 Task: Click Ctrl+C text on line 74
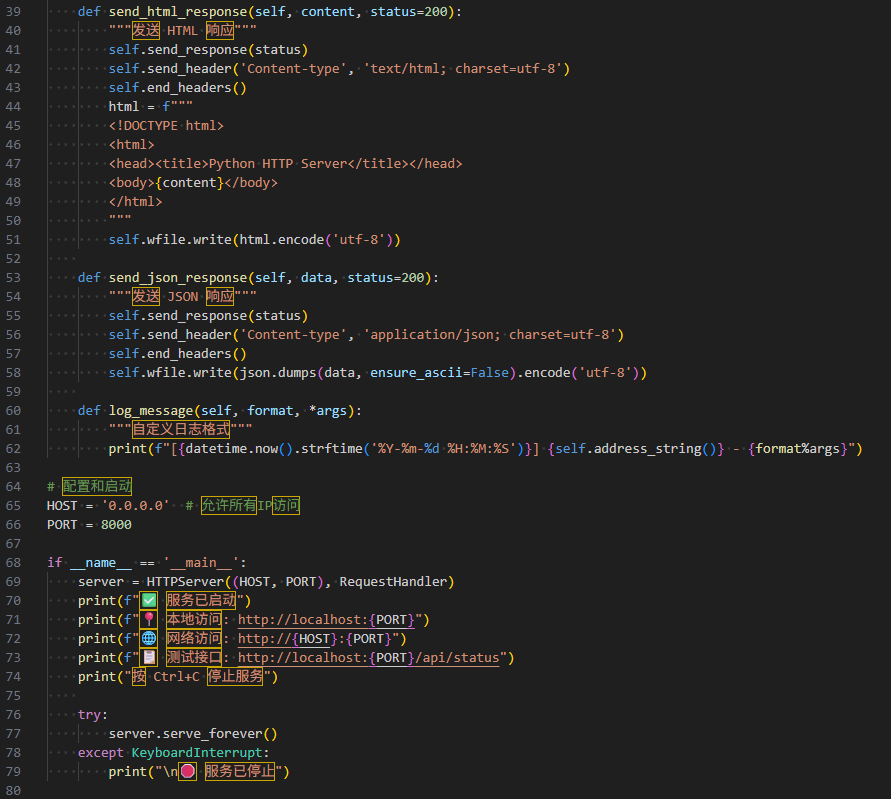point(177,677)
